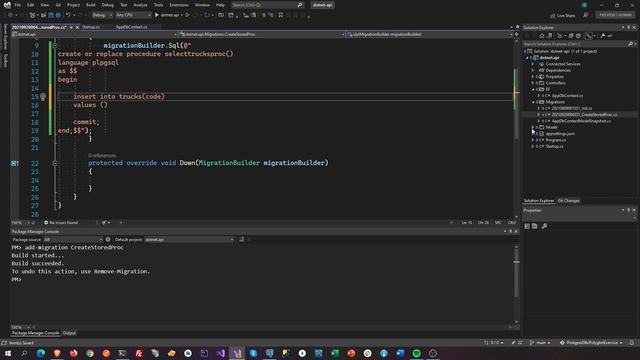Click the bookmark icon in the toolbar
Image resolution: width=640 pixels, height=360 pixels.
[280, 15]
